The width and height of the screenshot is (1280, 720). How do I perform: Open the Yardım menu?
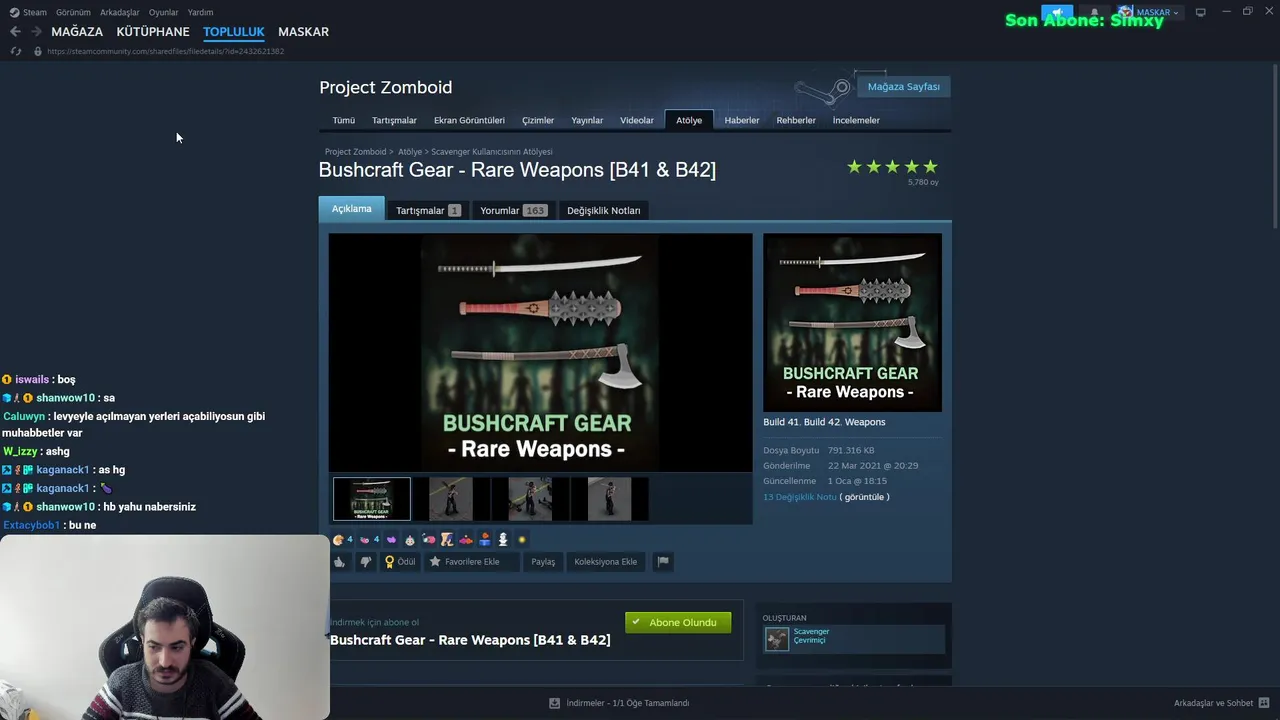(200, 12)
